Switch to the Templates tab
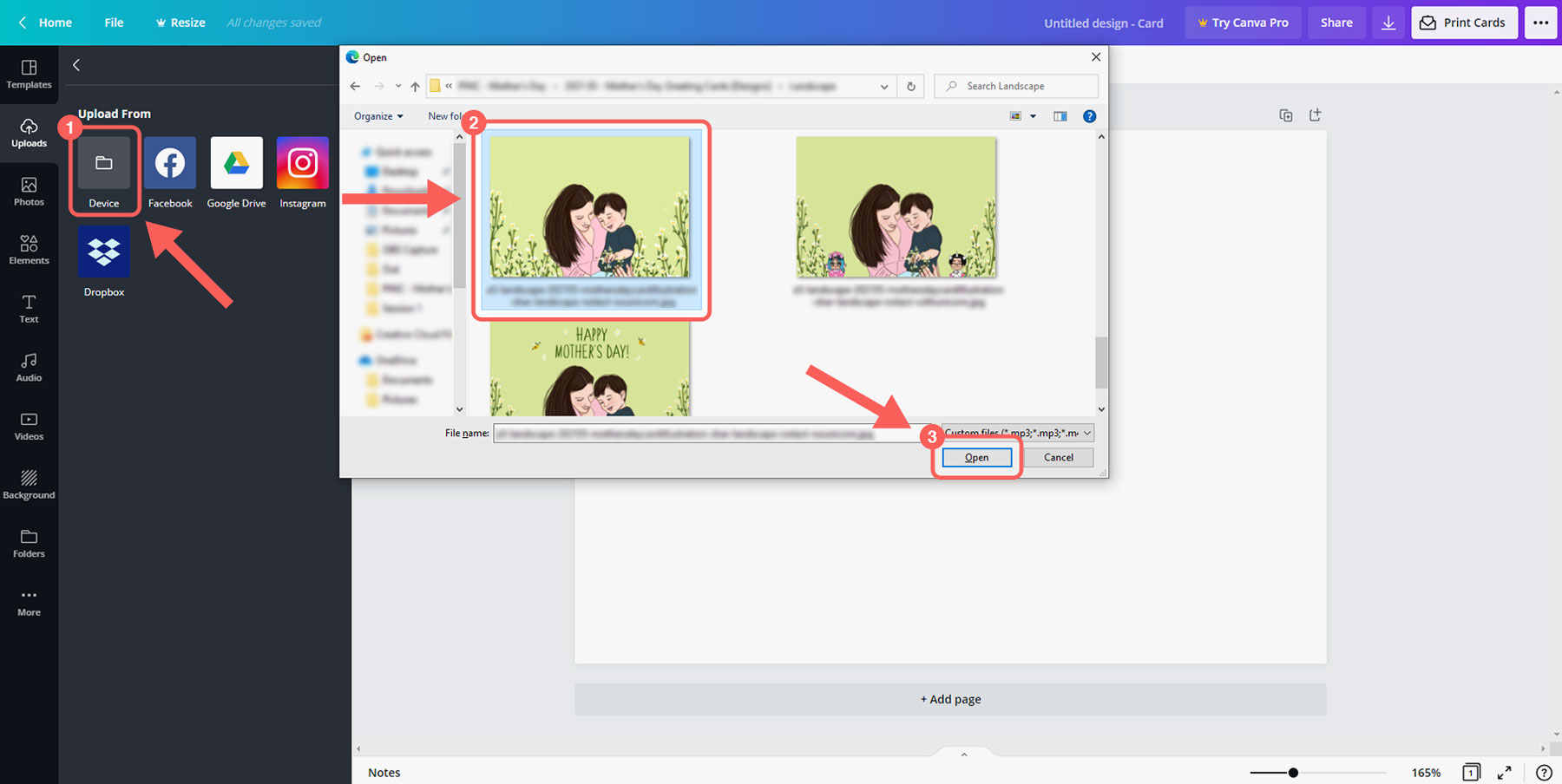Image resolution: width=1562 pixels, height=784 pixels. (29, 74)
